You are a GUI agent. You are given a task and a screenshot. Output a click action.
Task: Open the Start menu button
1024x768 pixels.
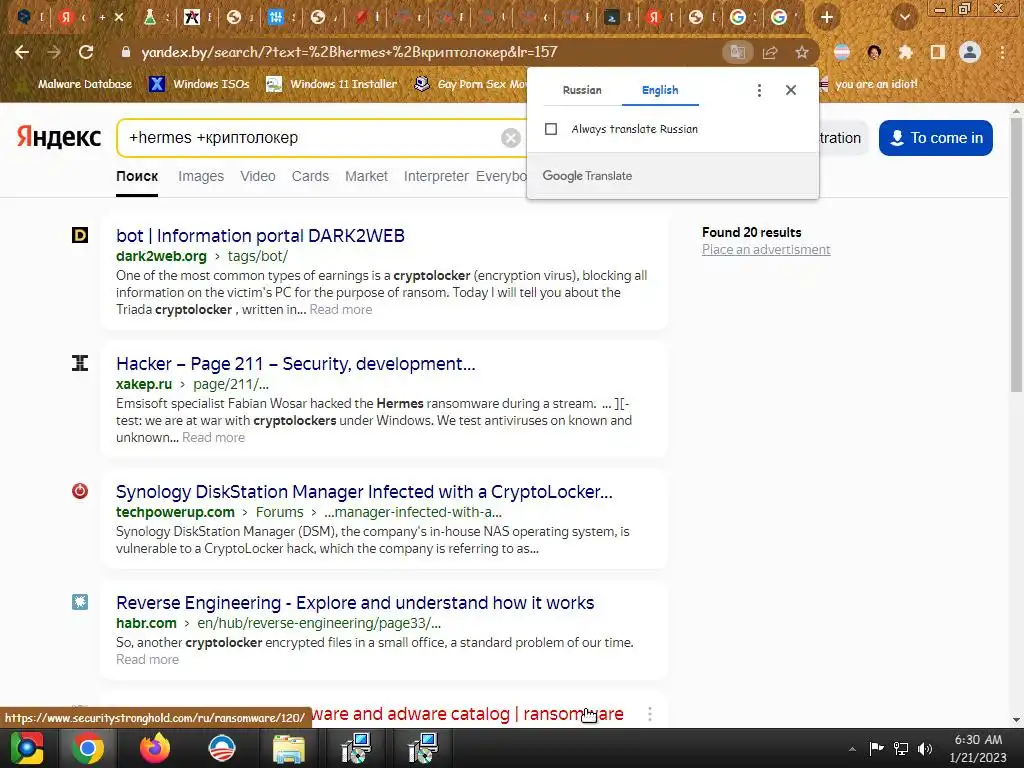27,748
